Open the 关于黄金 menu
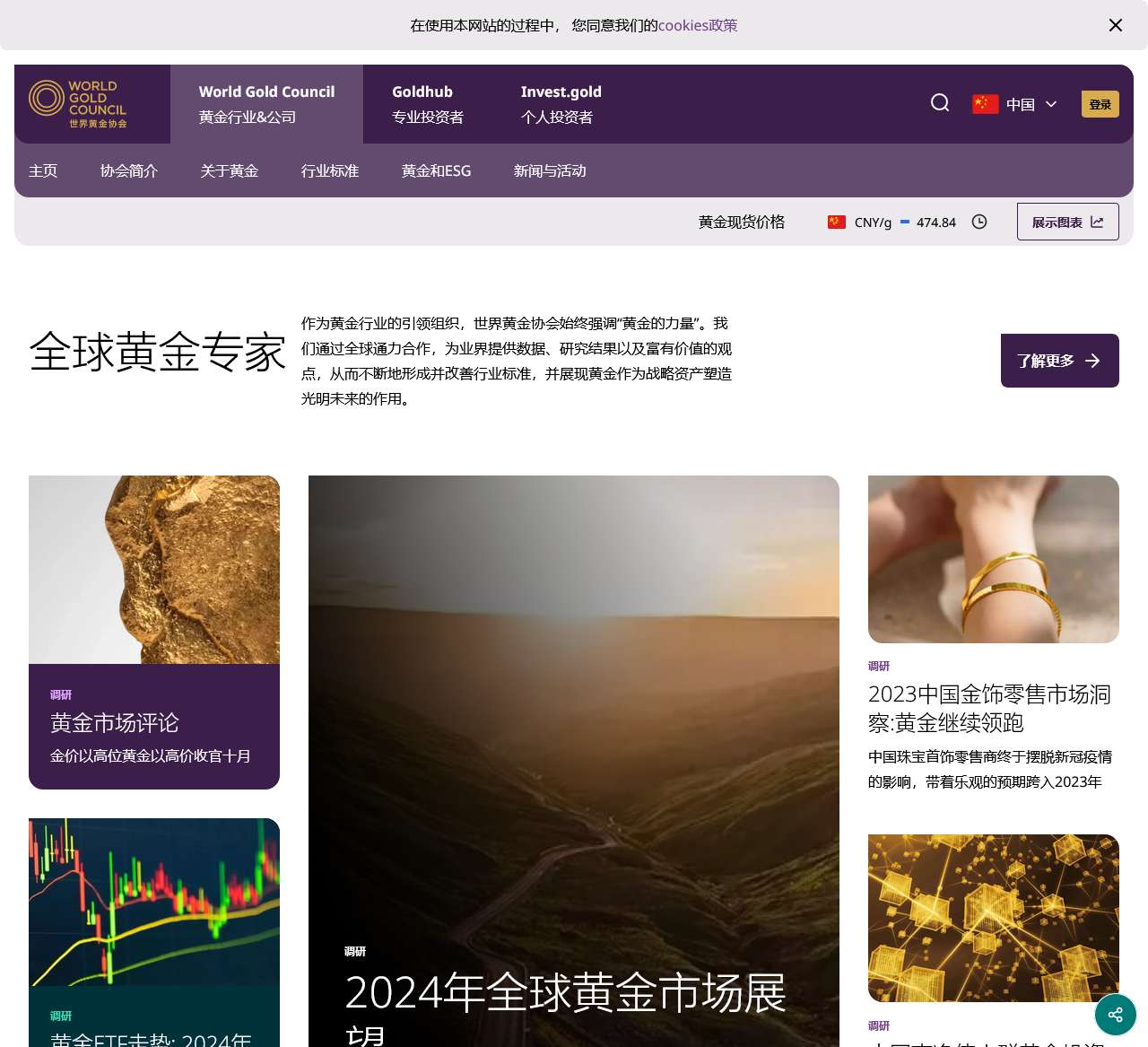This screenshot has width=1148, height=1047. pyautogui.click(x=230, y=170)
